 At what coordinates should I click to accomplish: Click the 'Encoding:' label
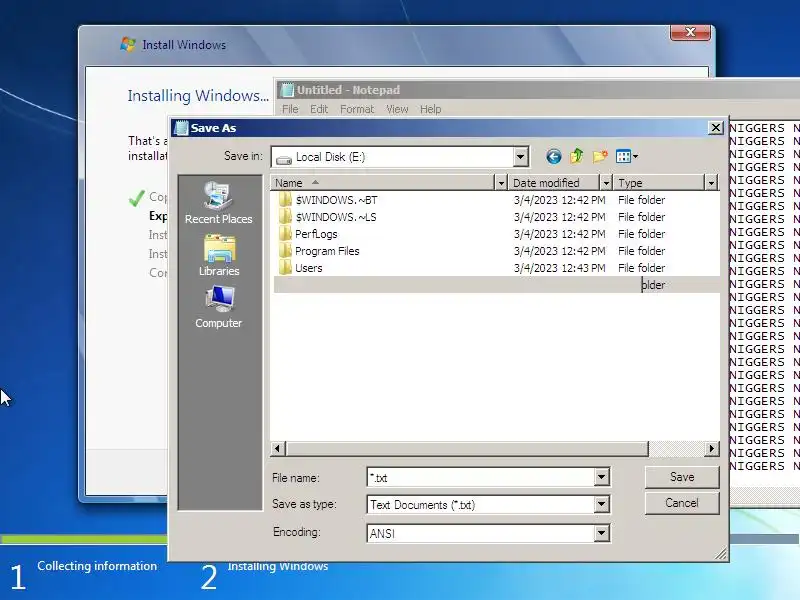coord(296,532)
